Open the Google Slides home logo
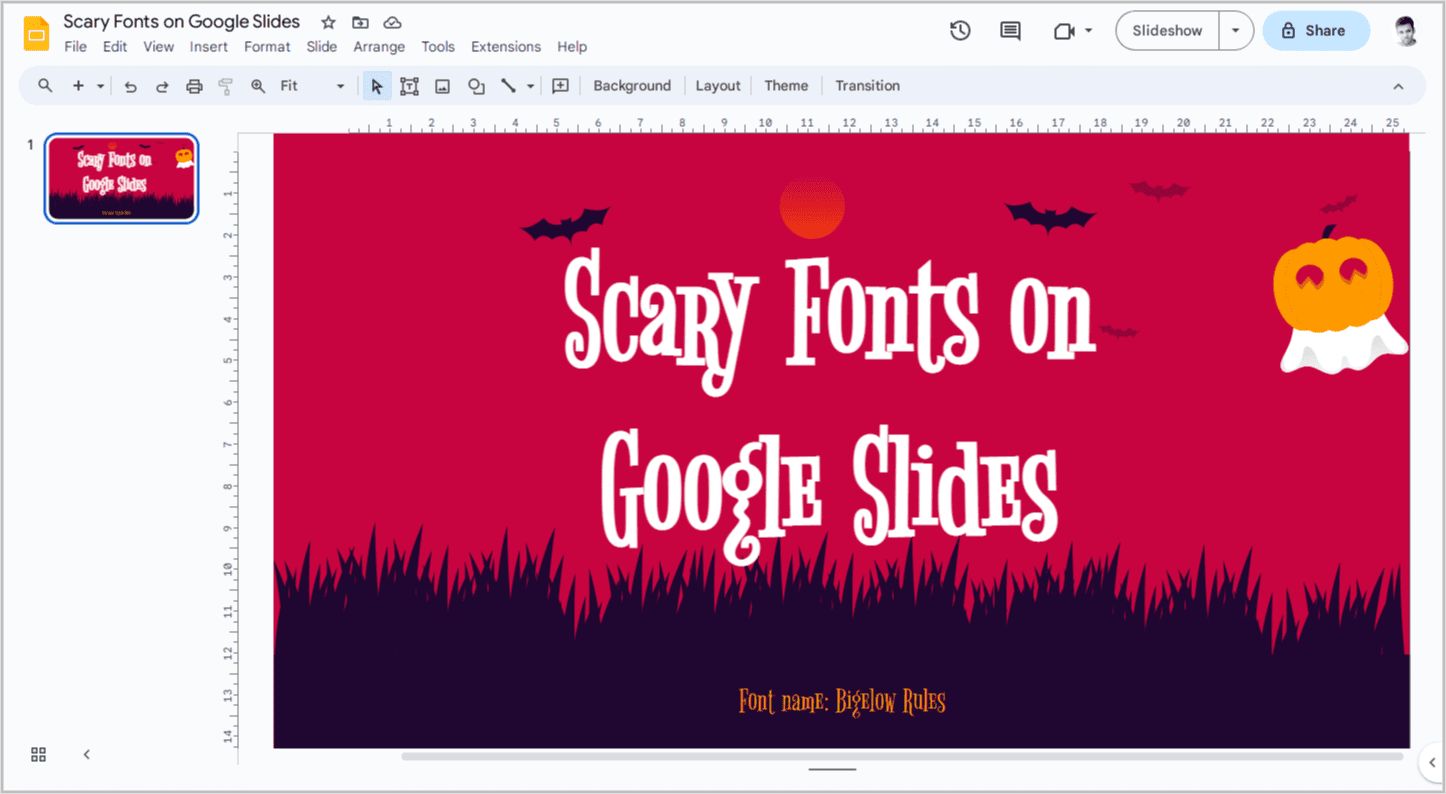Image resolution: width=1446 pixels, height=794 pixels. point(36,33)
